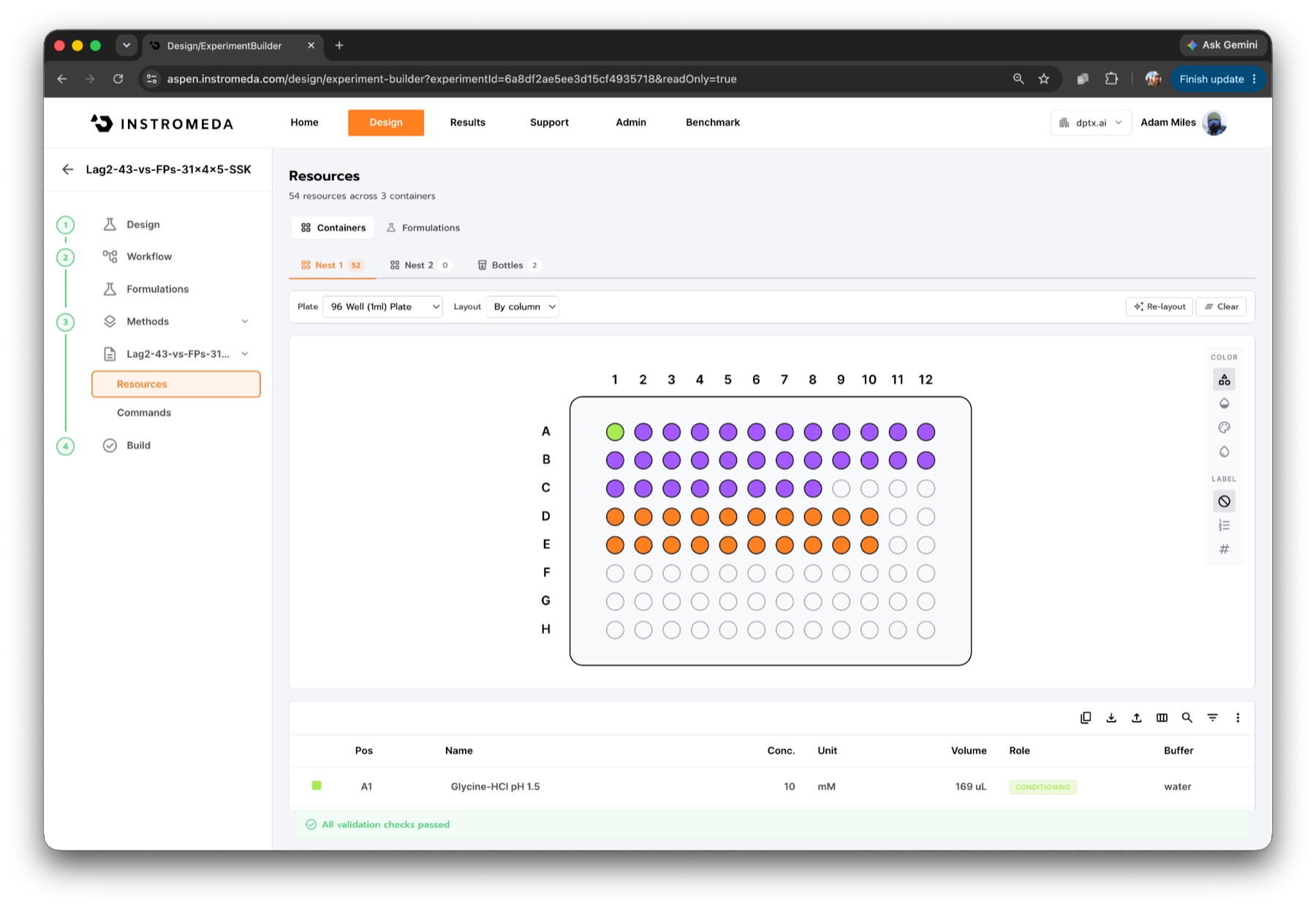Open the table filter icon
The image size is (1316, 908).
[1212, 718]
